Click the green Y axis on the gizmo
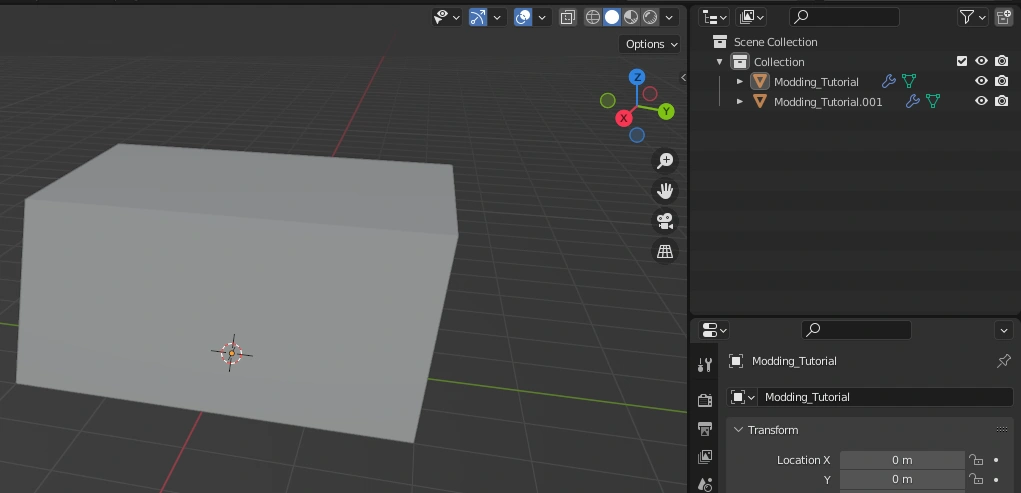The width and height of the screenshot is (1021, 493). click(666, 111)
